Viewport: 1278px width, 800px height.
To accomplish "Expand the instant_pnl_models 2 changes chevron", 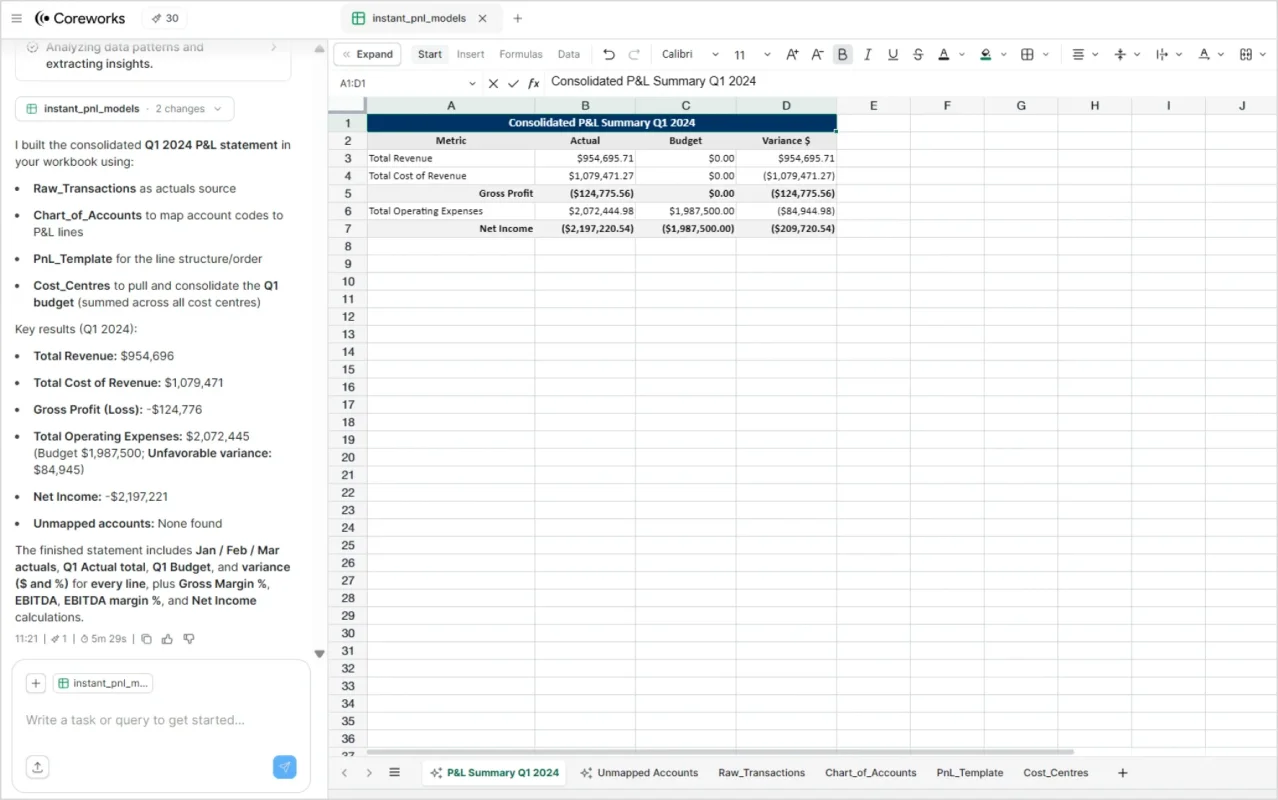I will pos(219,109).
